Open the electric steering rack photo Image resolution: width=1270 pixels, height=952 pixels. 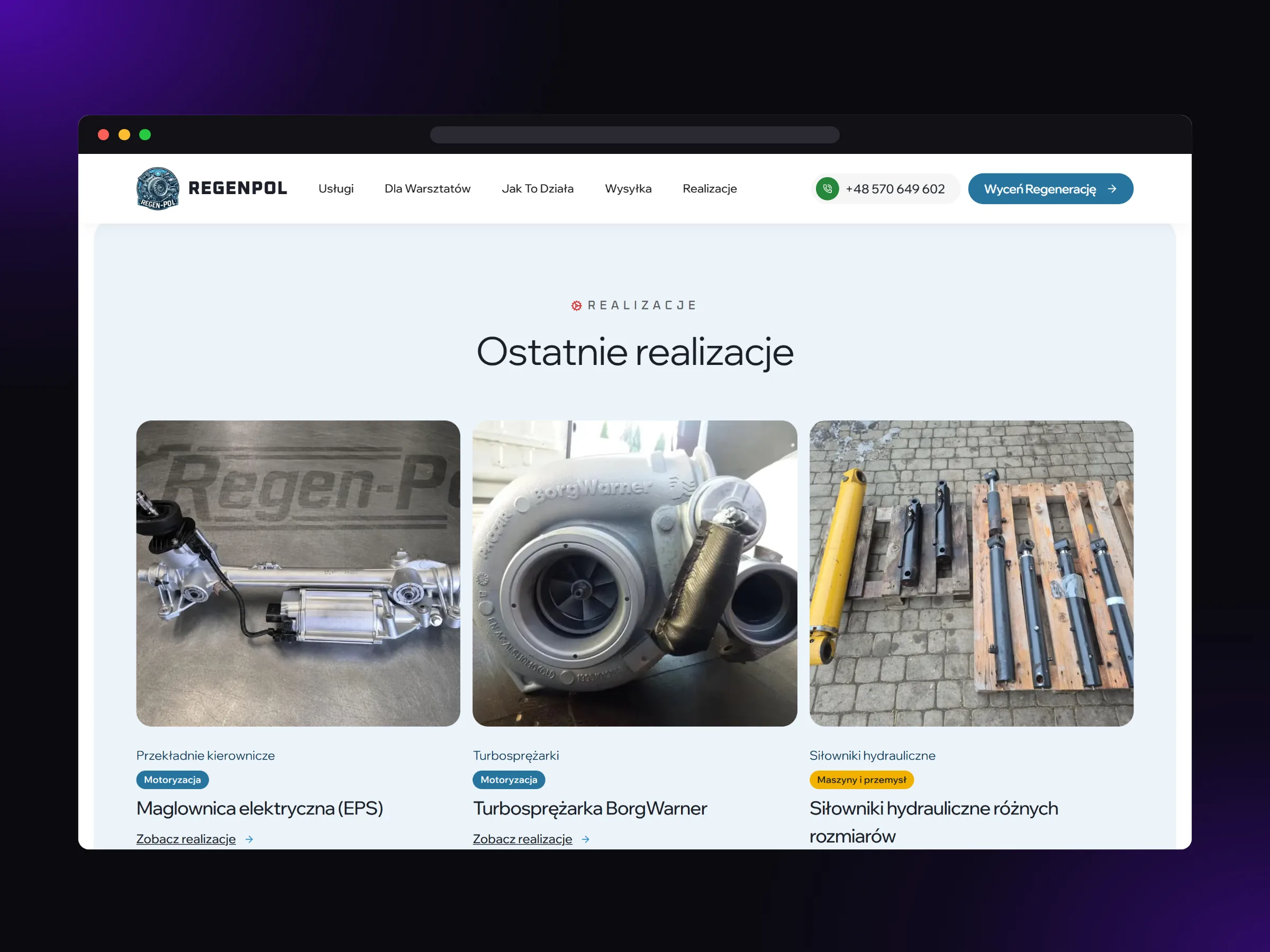point(298,573)
